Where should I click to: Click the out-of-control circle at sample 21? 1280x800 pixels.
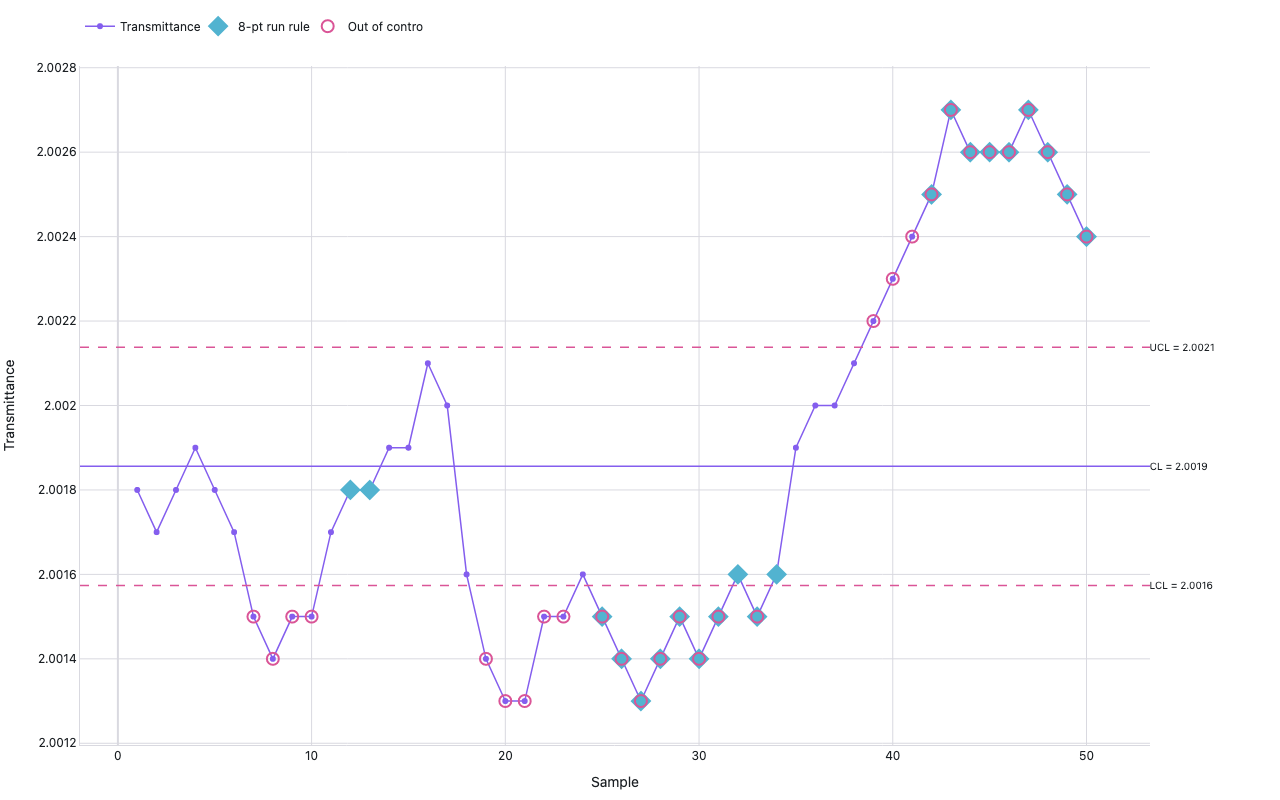[525, 701]
